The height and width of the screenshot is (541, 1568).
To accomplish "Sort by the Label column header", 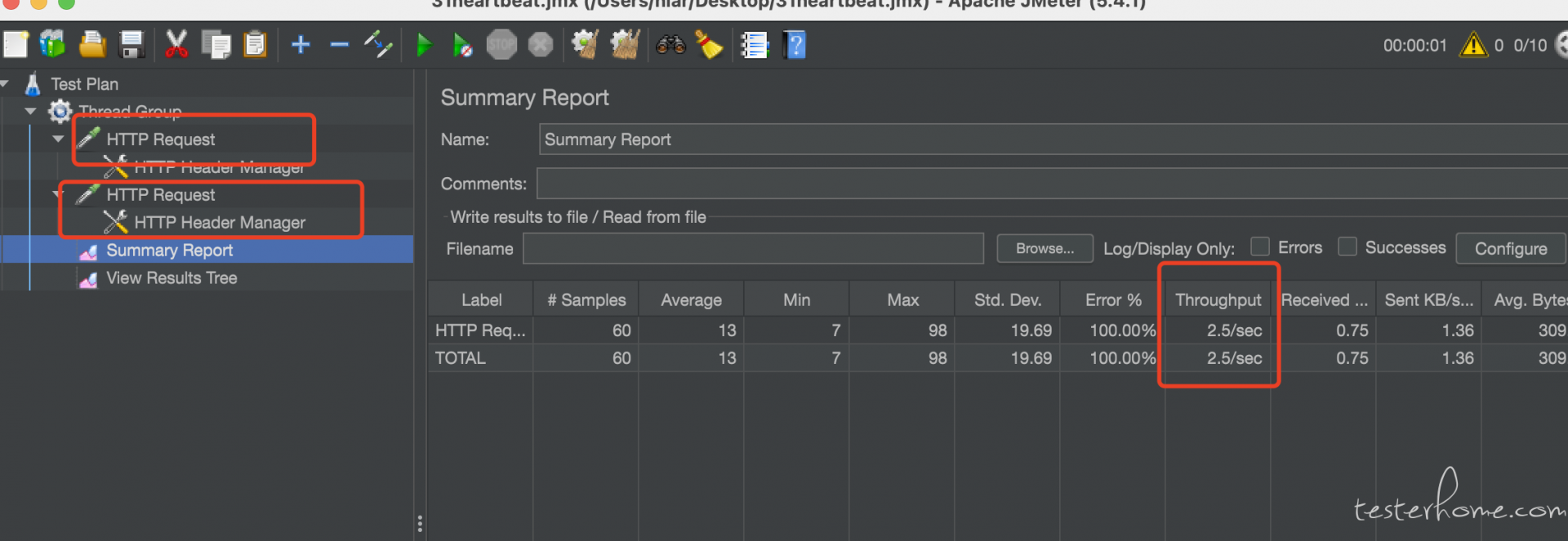I will click(x=481, y=300).
